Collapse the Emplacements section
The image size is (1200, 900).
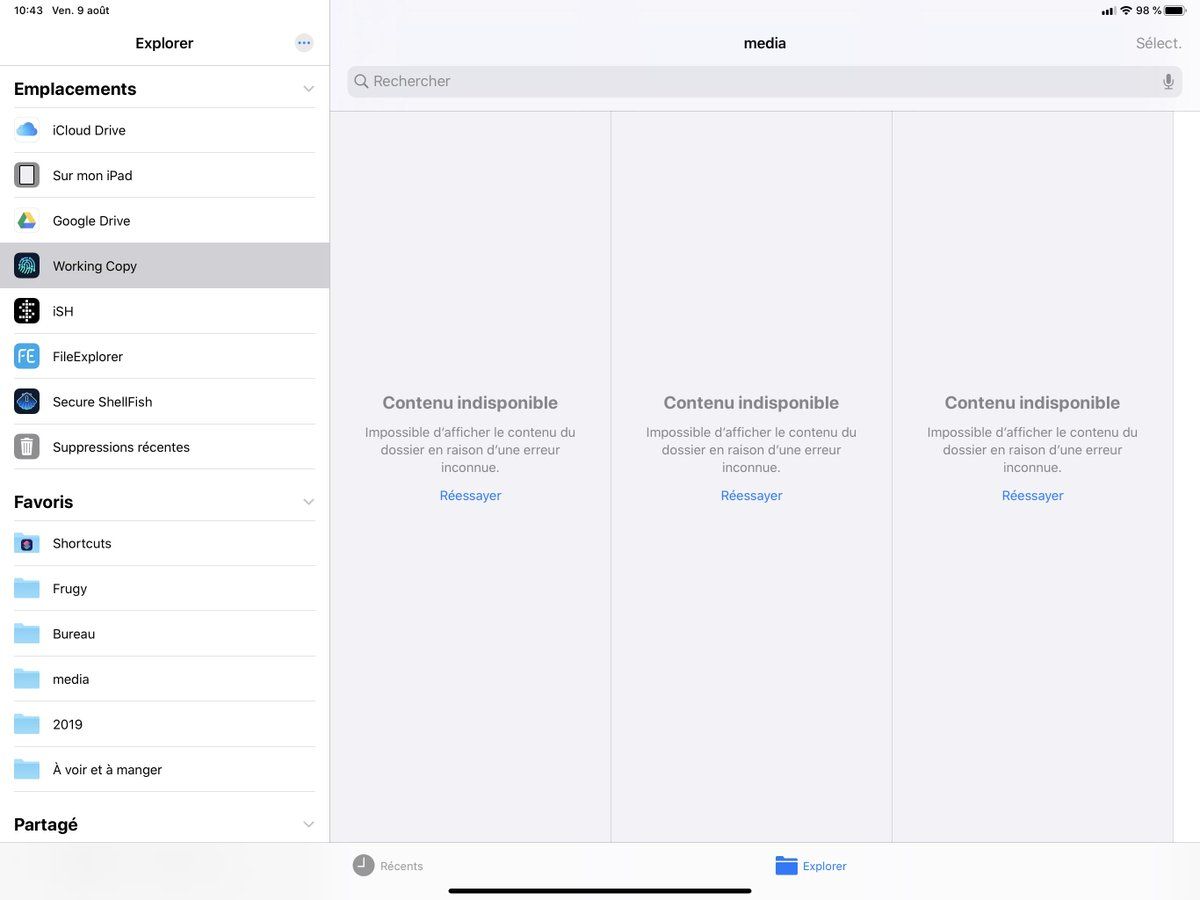[308, 89]
